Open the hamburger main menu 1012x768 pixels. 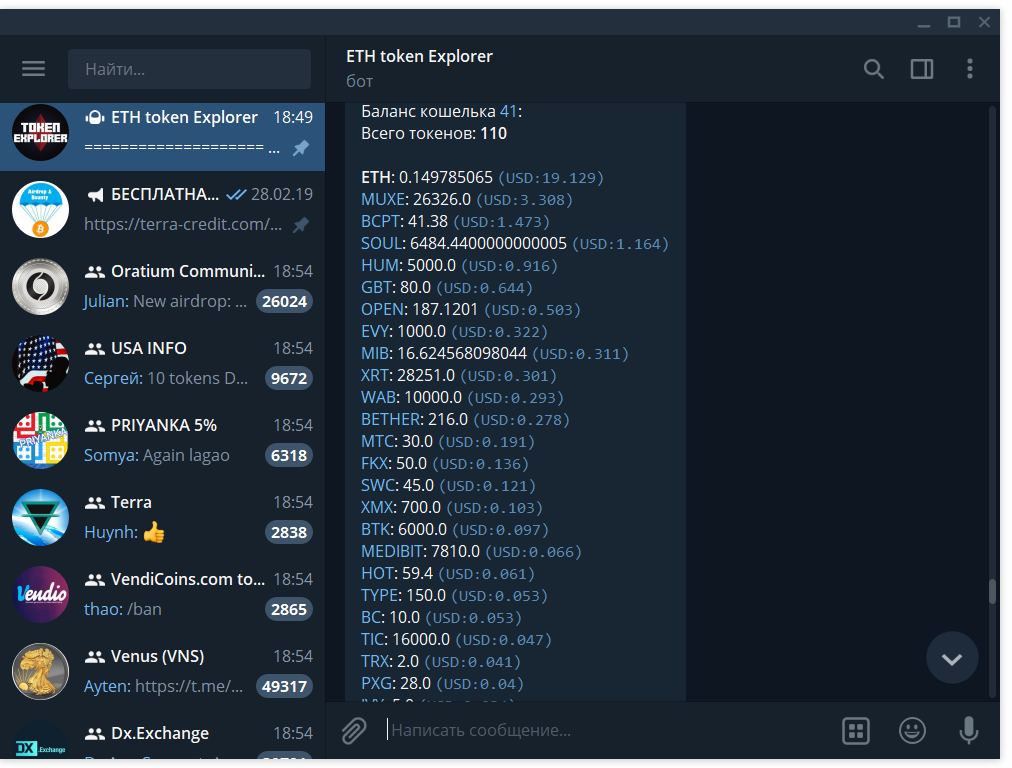coord(33,68)
